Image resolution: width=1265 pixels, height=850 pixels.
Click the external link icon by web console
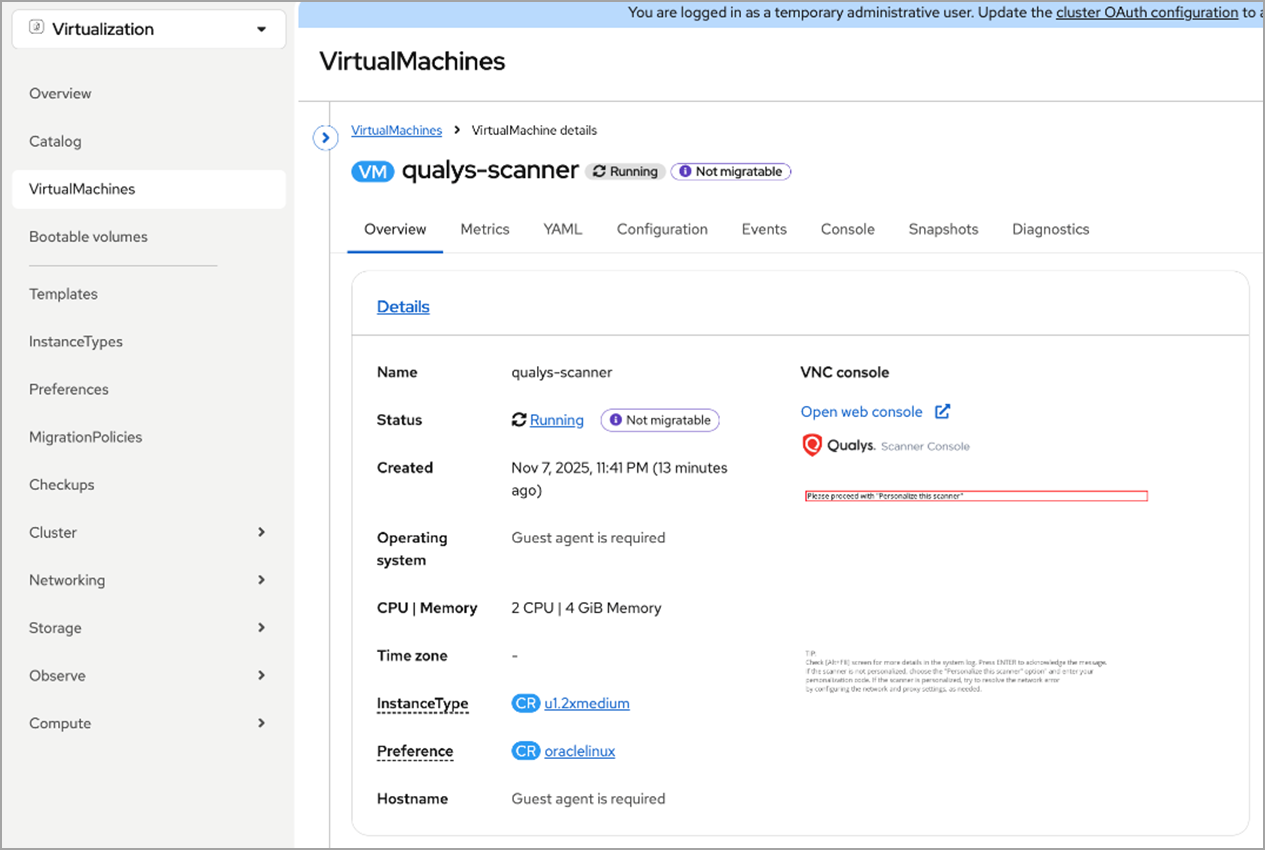point(942,411)
